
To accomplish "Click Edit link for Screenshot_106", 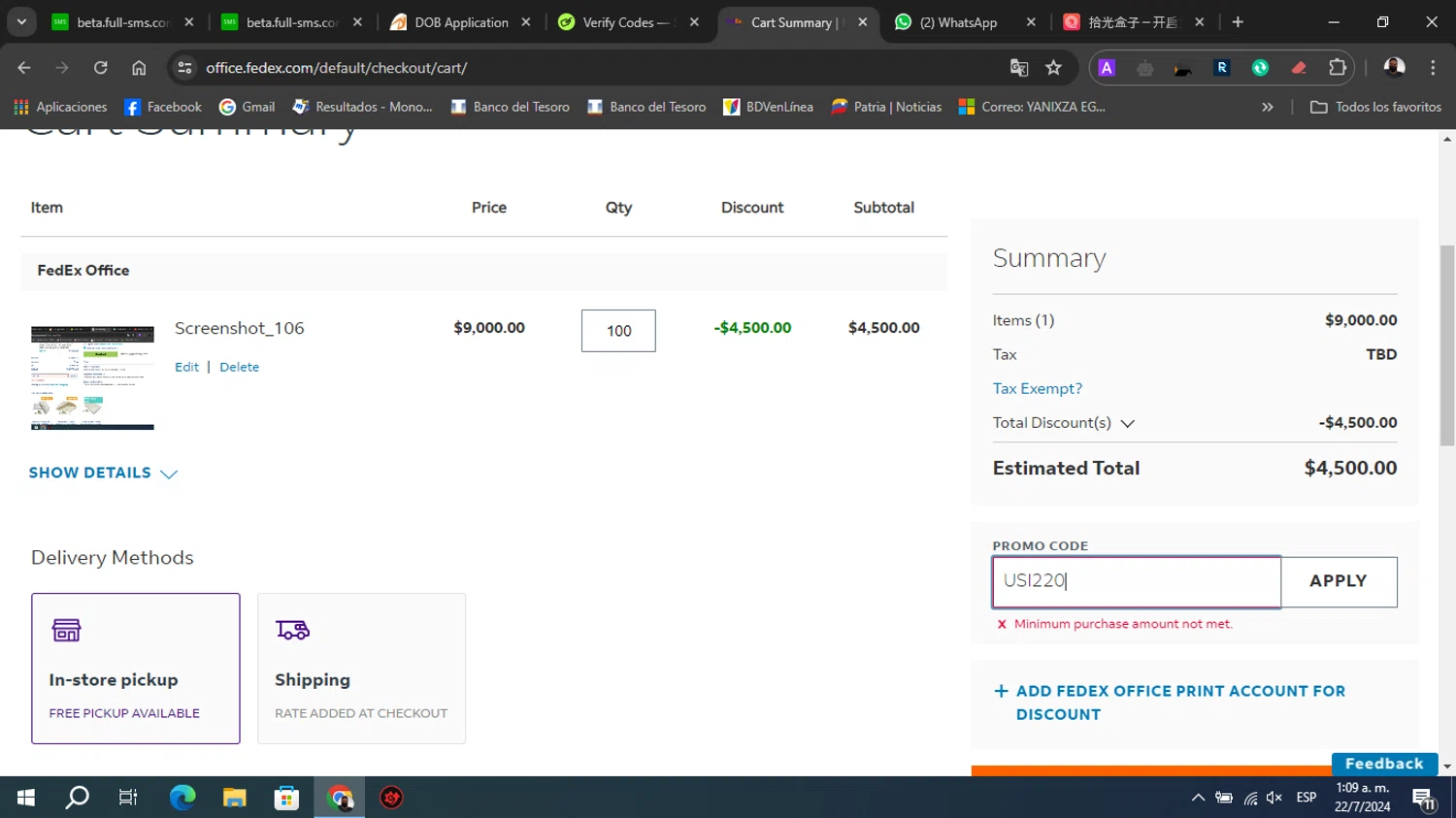I will point(186,367).
